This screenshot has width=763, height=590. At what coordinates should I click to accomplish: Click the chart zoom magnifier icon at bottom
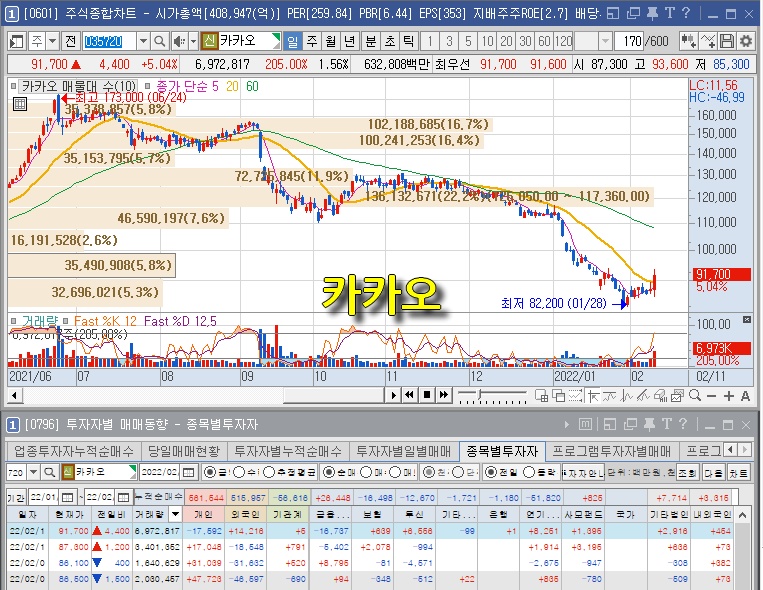[695, 396]
